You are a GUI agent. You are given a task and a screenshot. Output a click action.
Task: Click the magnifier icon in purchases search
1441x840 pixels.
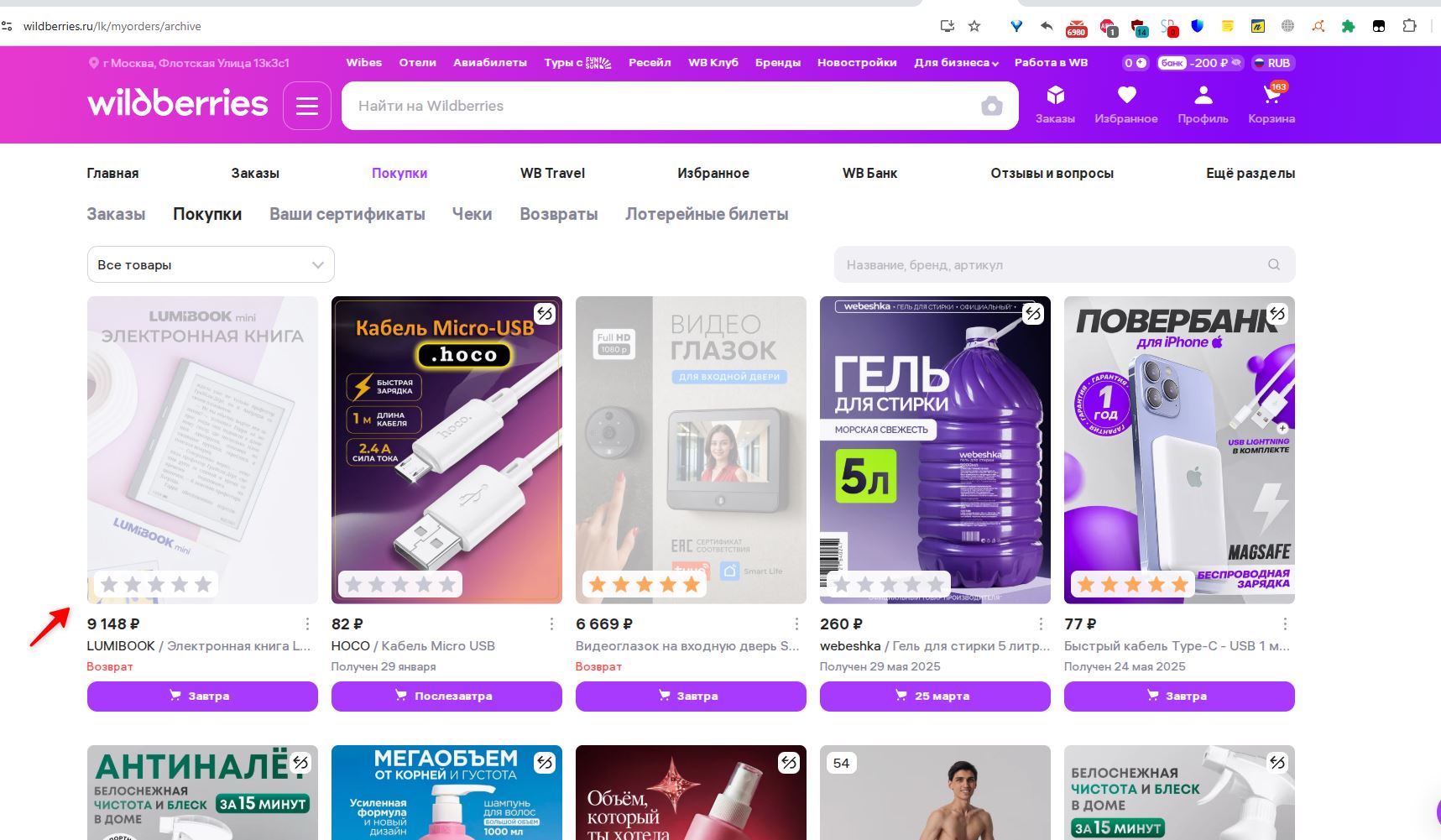coord(1274,264)
